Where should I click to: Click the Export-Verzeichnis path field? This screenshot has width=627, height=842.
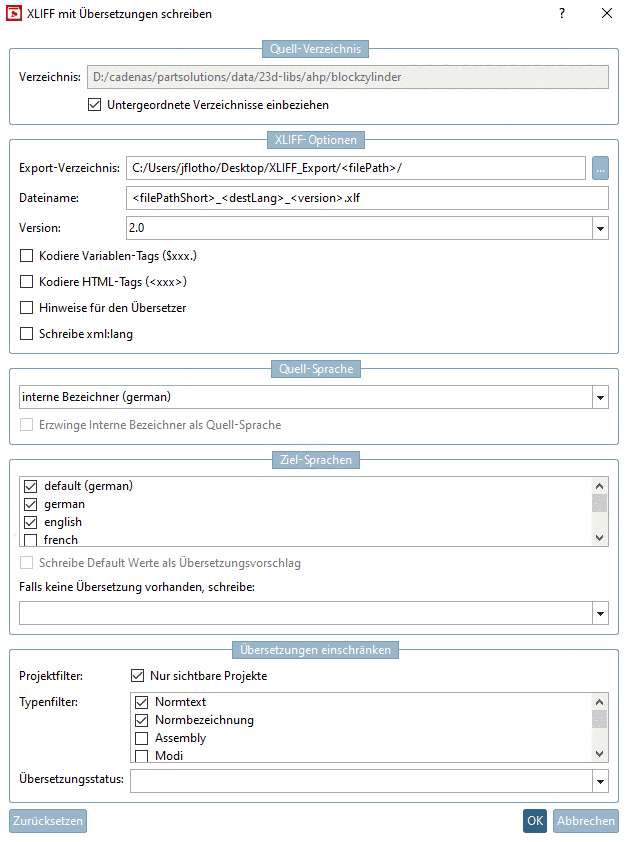354,168
